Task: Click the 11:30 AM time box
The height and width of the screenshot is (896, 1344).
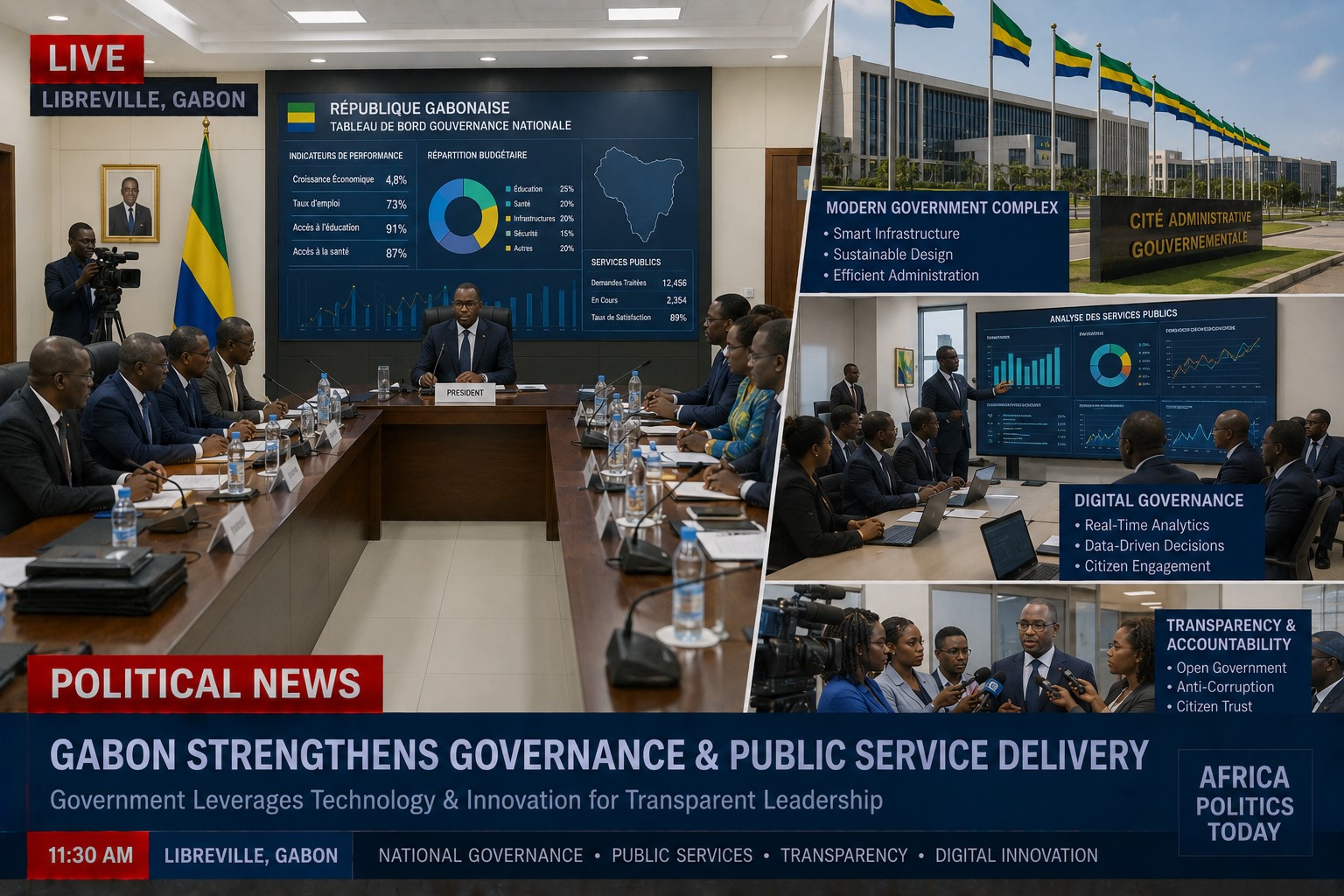Action: 88,856
